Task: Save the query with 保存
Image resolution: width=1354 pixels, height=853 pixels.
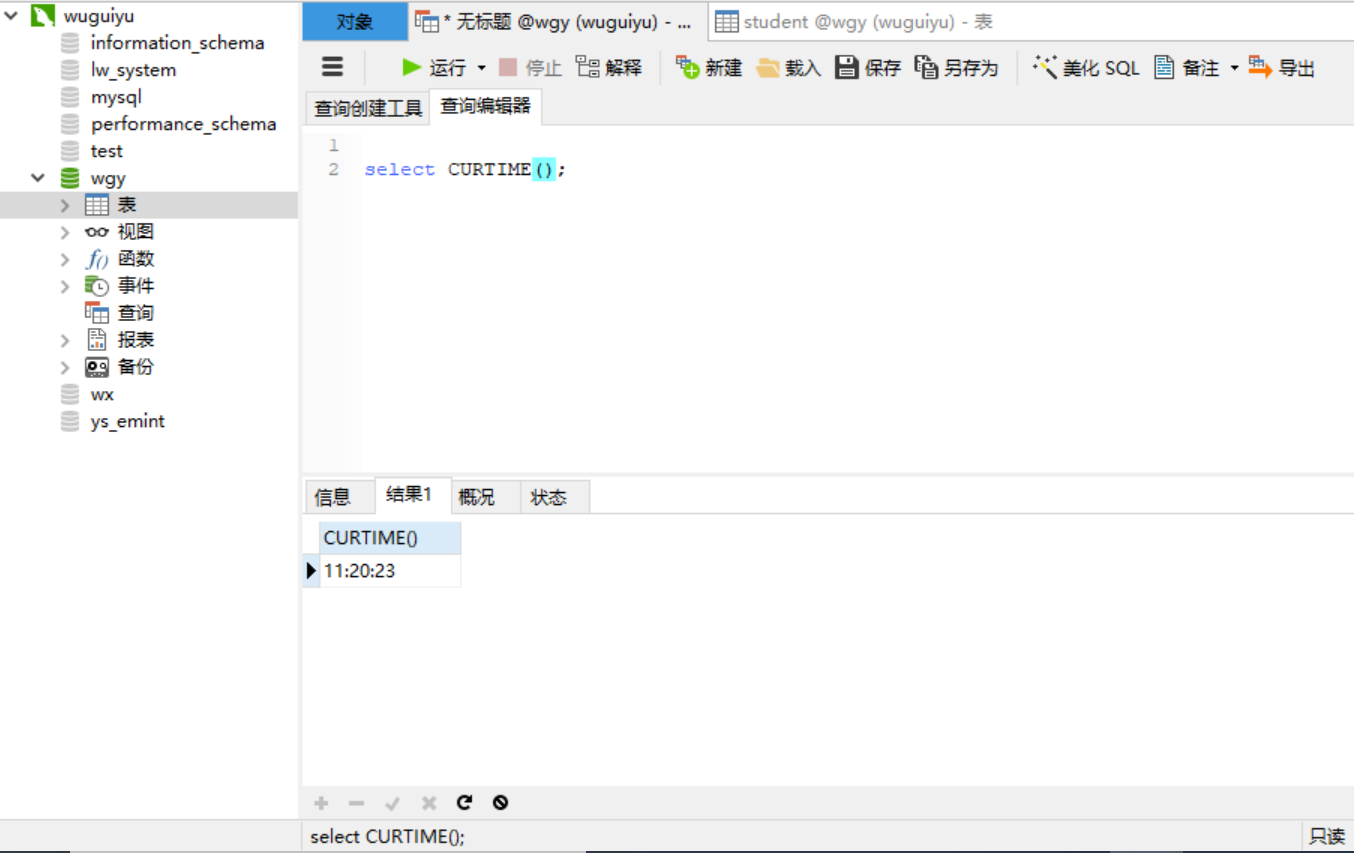Action: click(868, 67)
